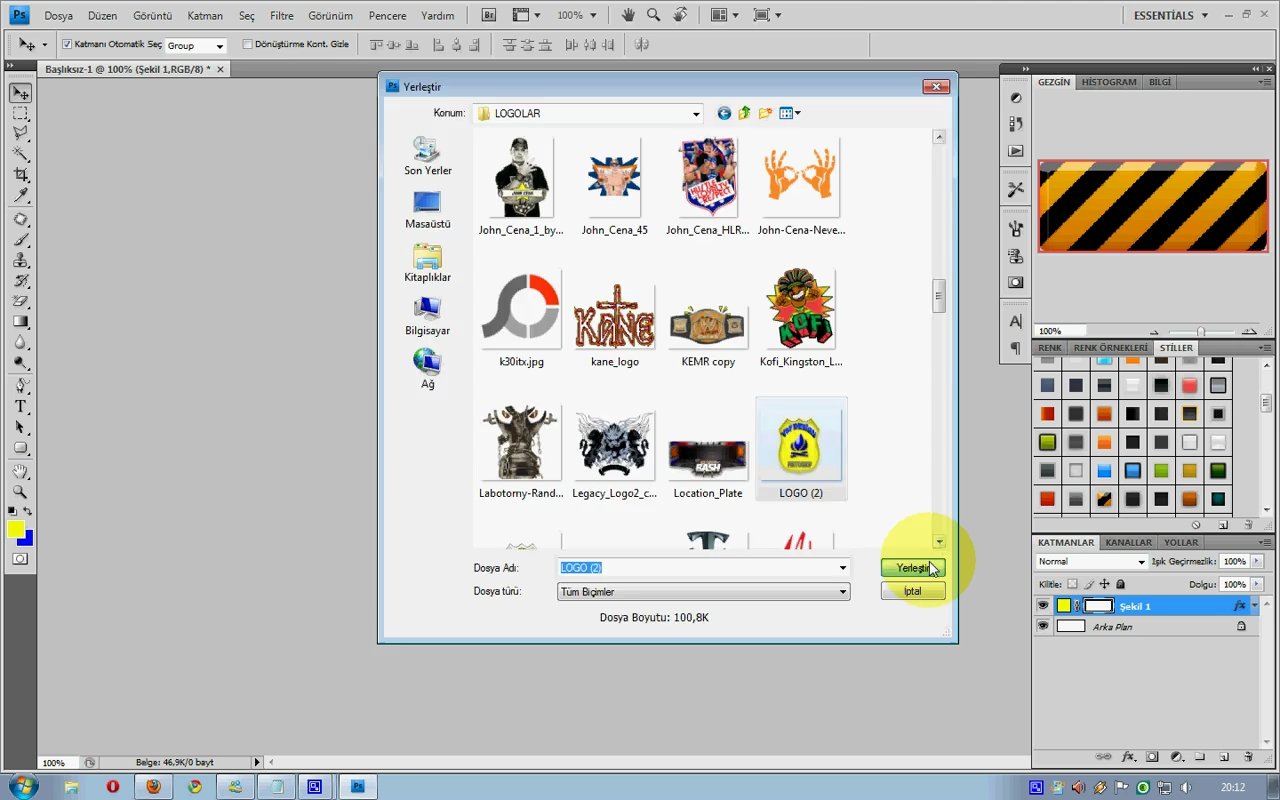
Task: Select the Eyedropper tool
Action: pyautogui.click(x=20, y=195)
